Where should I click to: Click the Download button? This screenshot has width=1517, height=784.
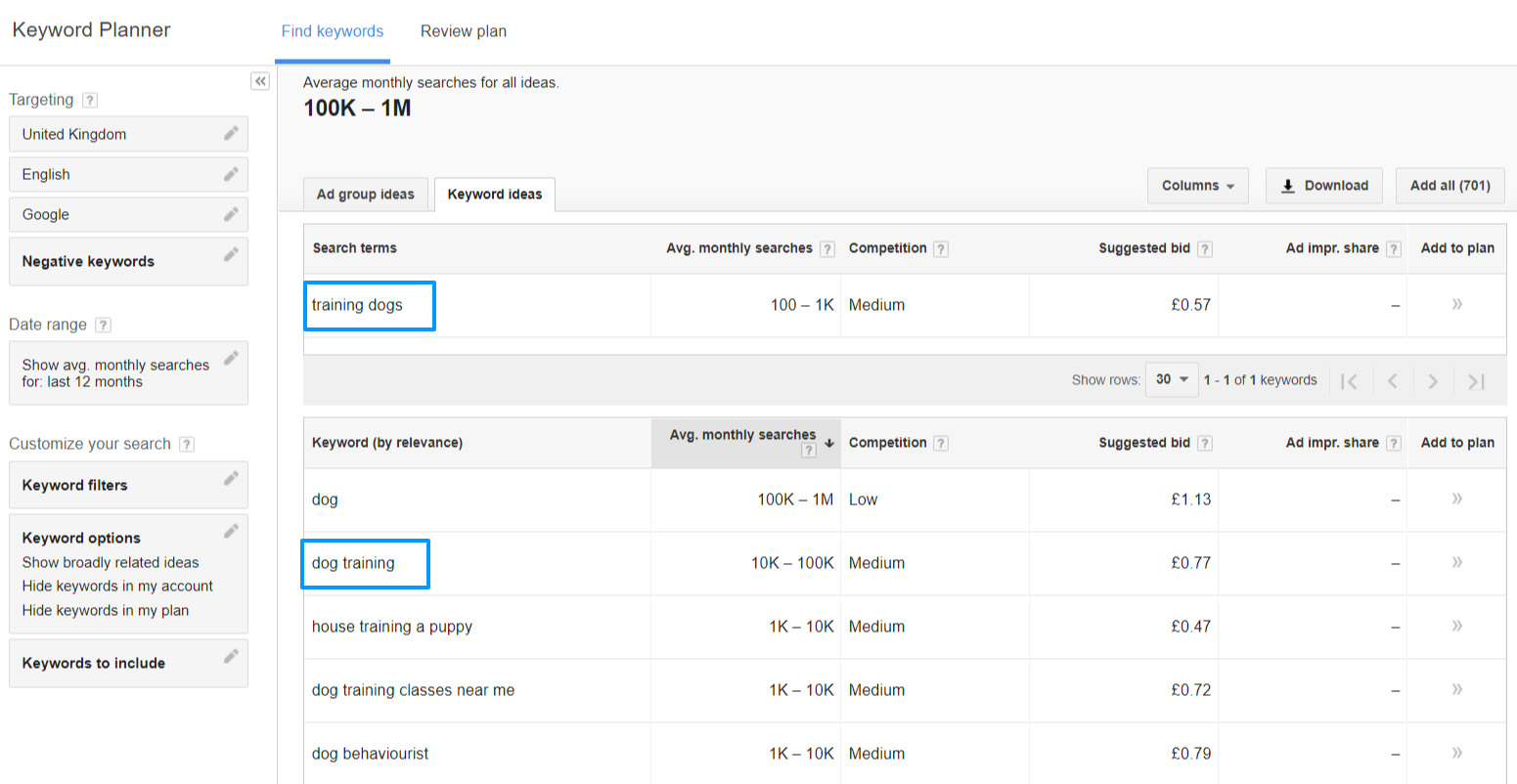click(1323, 185)
